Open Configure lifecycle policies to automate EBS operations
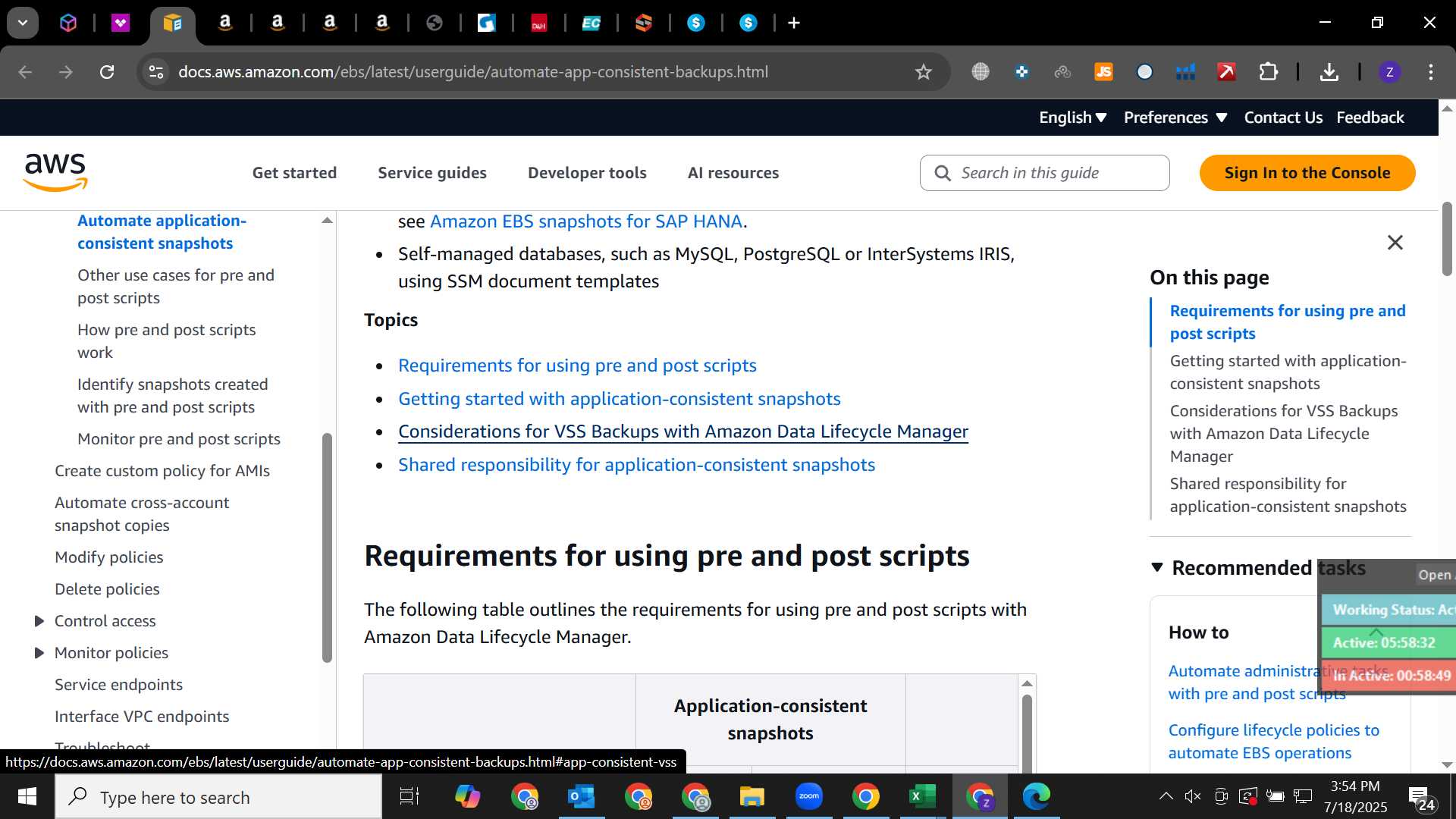This screenshot has width=1456, height=819. pos(1273,742)
